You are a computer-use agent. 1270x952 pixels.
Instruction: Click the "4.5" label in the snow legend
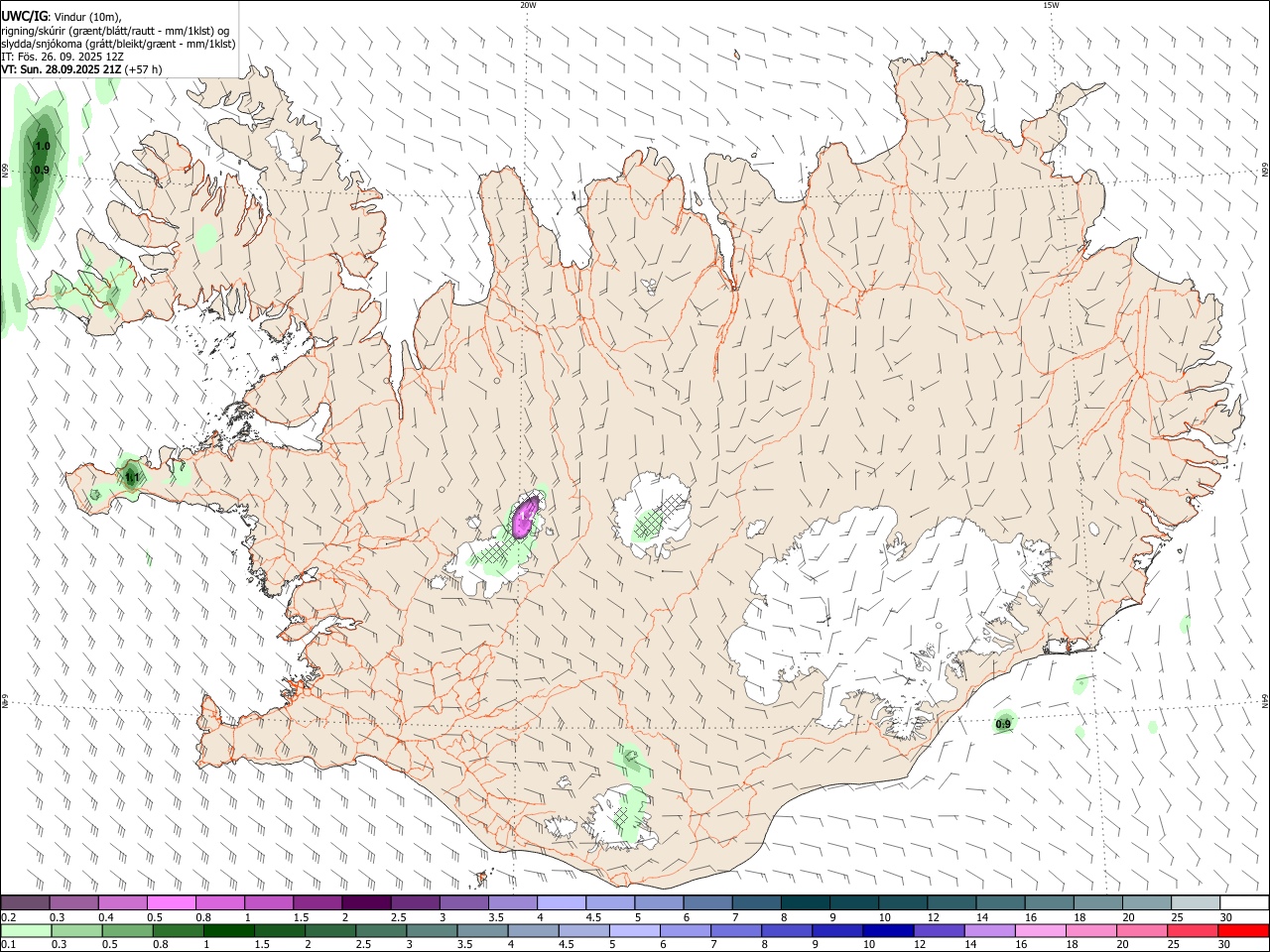593,917
